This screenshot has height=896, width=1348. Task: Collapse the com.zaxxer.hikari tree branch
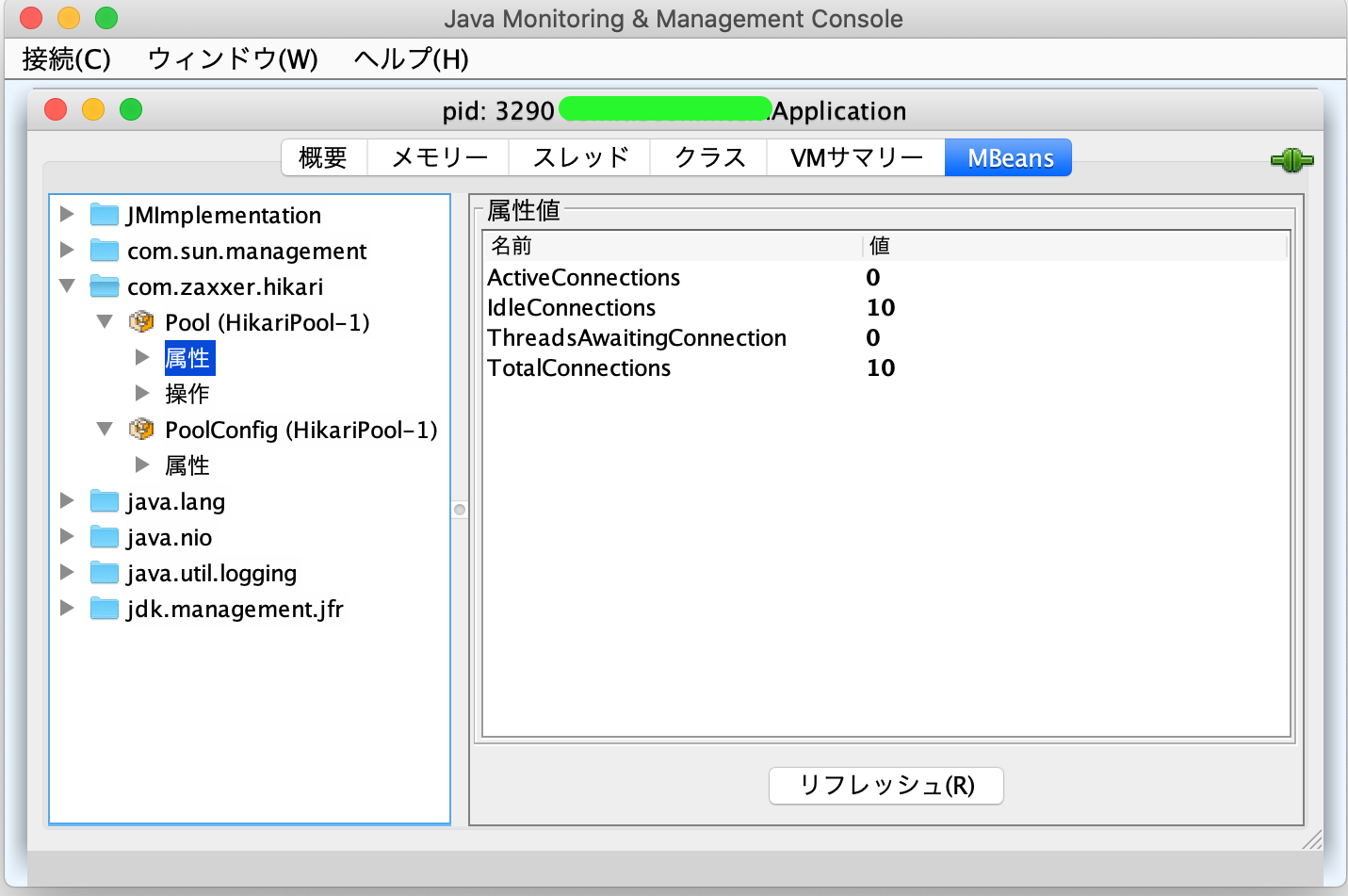click(66, 285)
